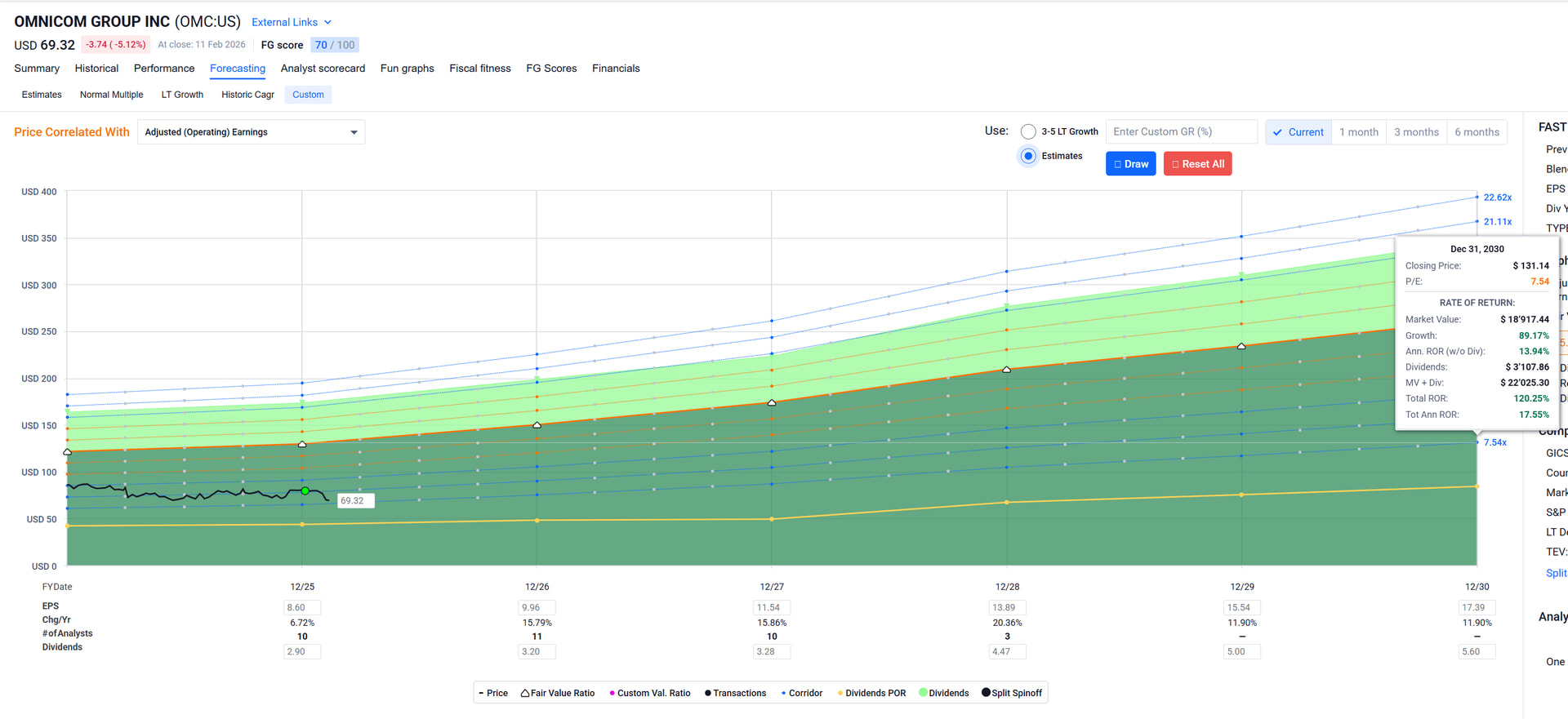This screenshot has width=1568, height=719.
Task: Toggle the Dividends POR yellow legend marker
Action: click(x=840, y=693)
